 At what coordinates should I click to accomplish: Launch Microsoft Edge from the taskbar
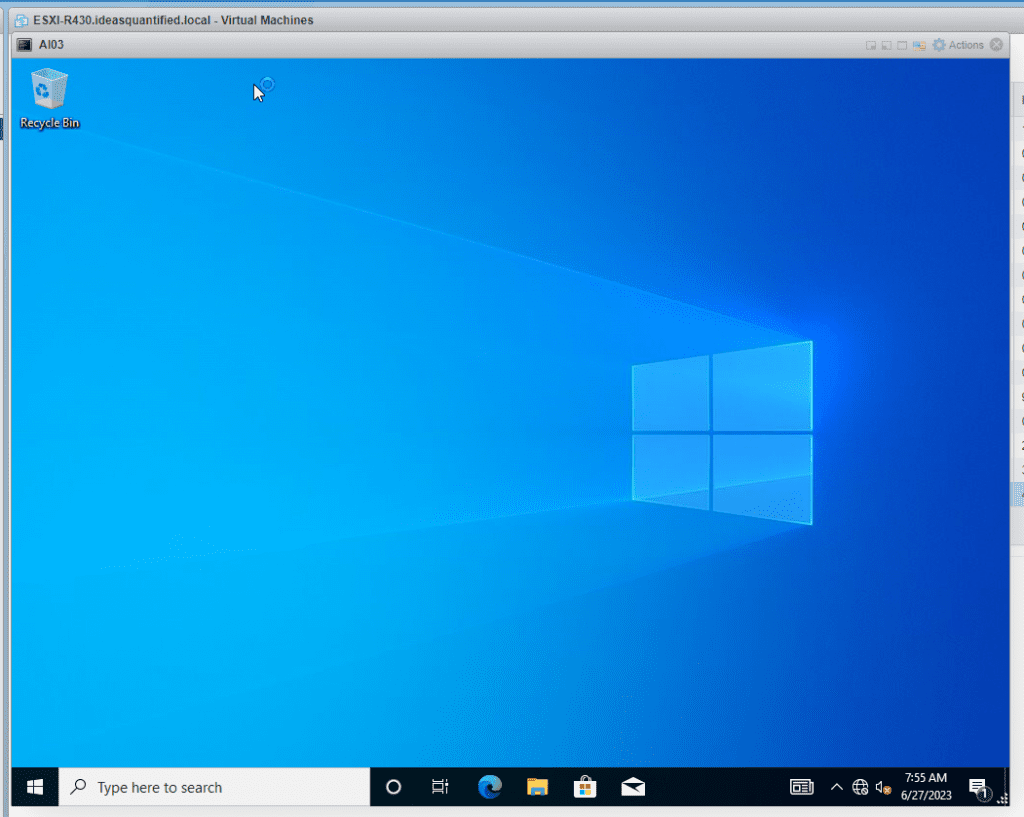[x=489, y=787]
